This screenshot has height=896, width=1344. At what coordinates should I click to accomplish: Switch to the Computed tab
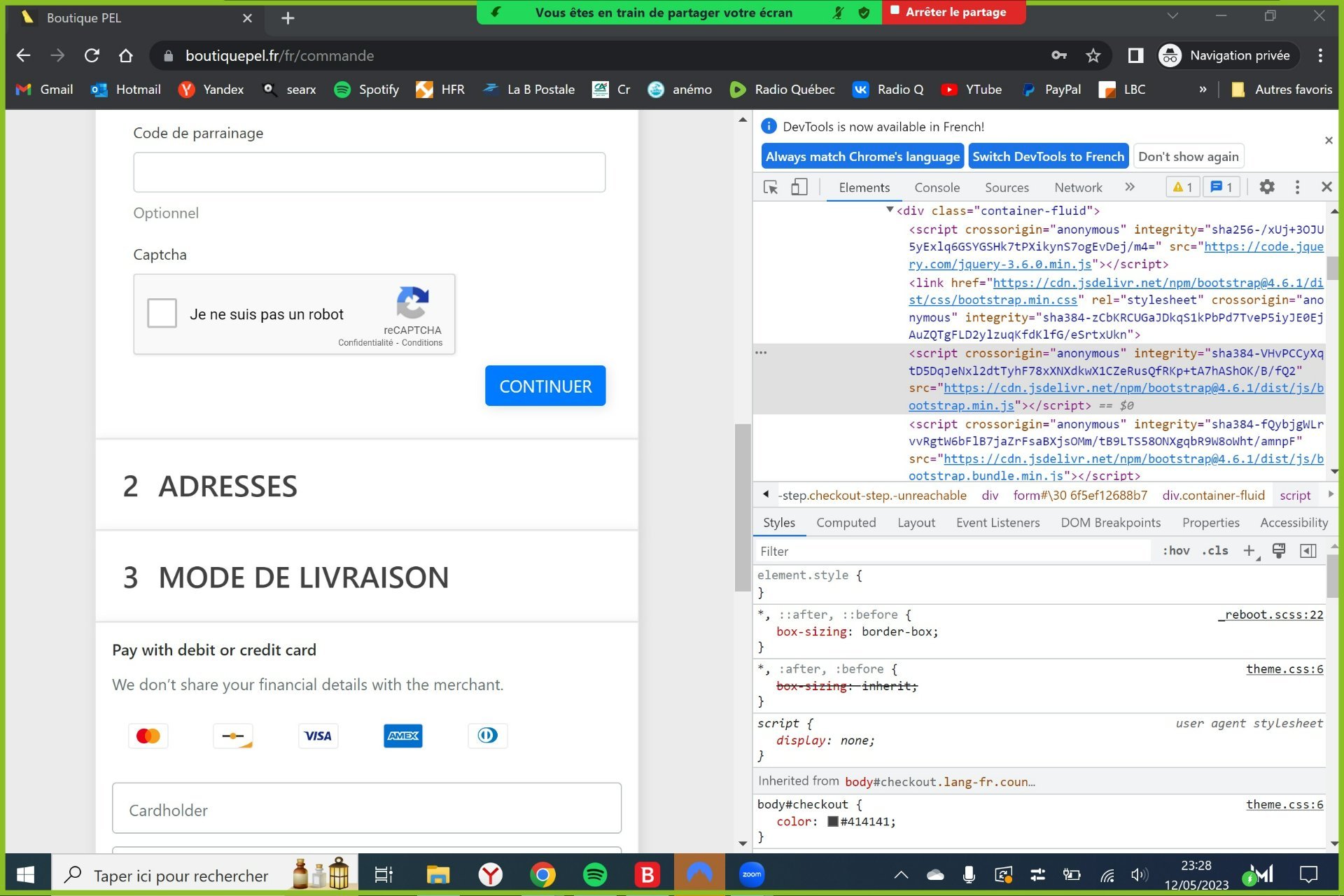(846, 523)
